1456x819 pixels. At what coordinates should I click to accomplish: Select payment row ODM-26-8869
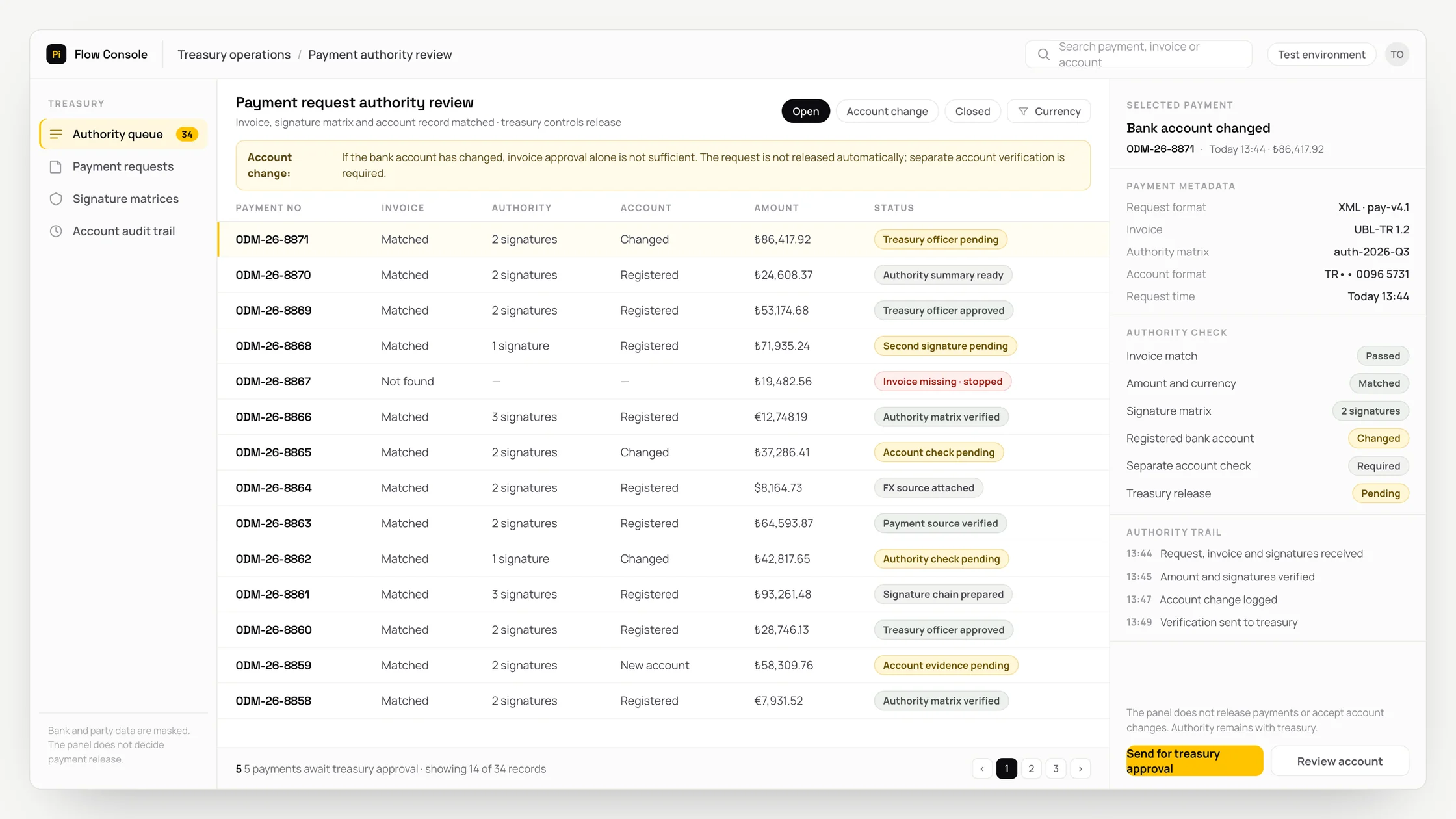[663, 310]
